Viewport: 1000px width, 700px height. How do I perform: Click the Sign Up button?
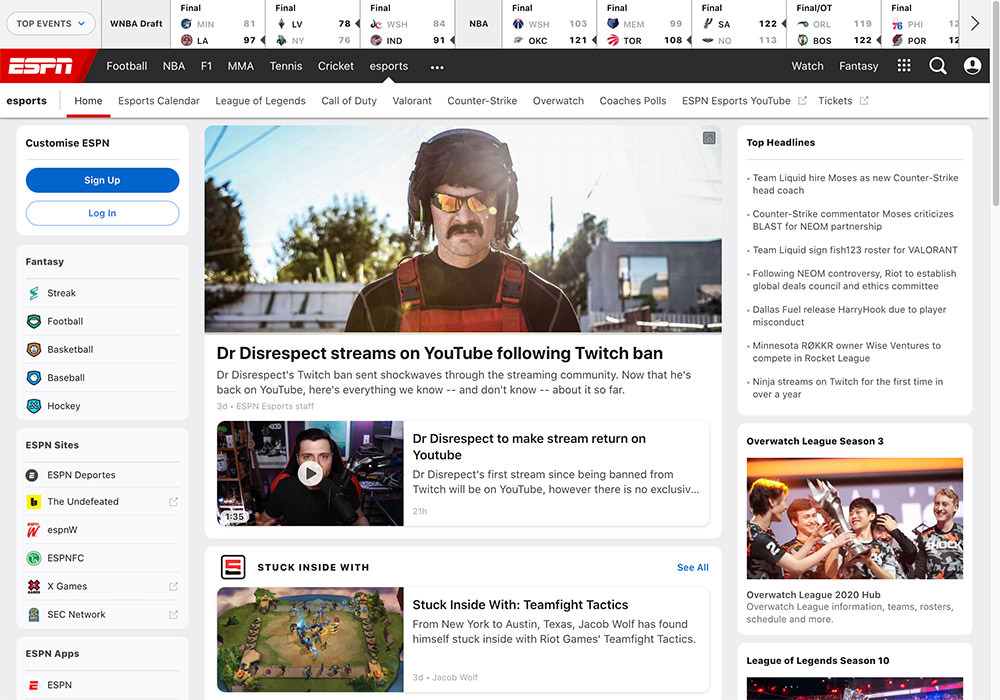102,180
